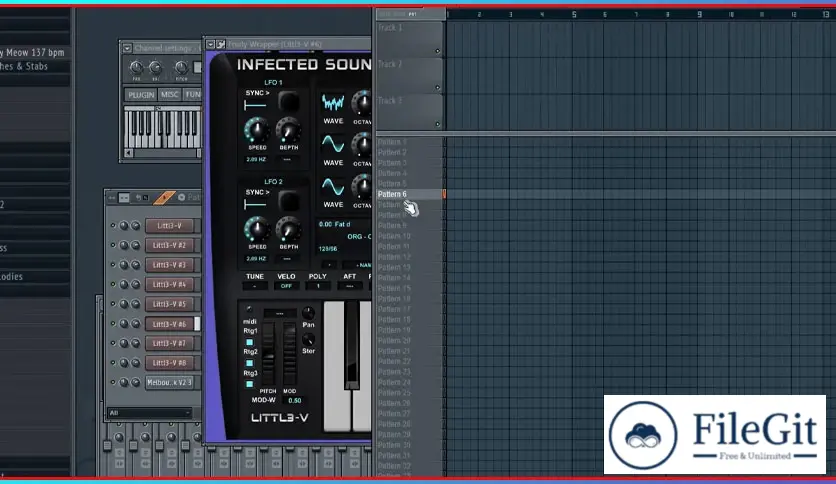Screen dimensions: 836x484
Task: Select the Littl3-V #3 channel button
Action: [169, 265]
